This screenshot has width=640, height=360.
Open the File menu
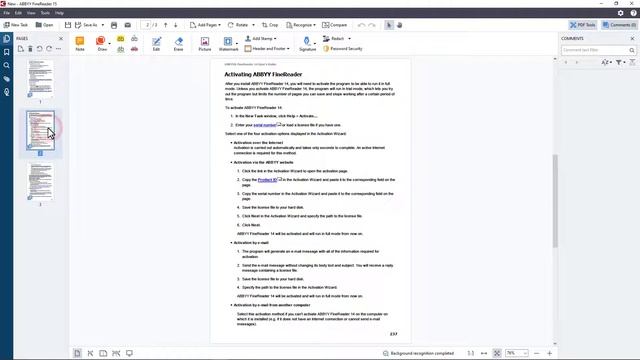point(7,13)
